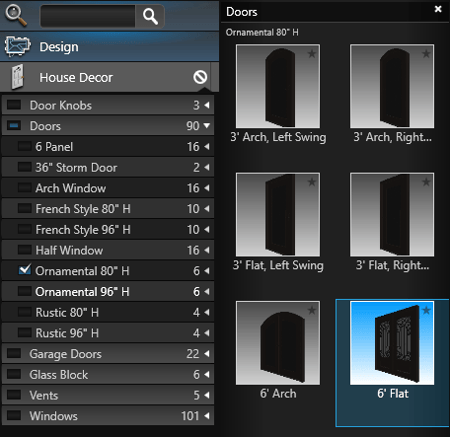Click the search magnifier button beside the search box
This screenshot has height=437, width=450.
pyautogui.click(x=150, y=16)
